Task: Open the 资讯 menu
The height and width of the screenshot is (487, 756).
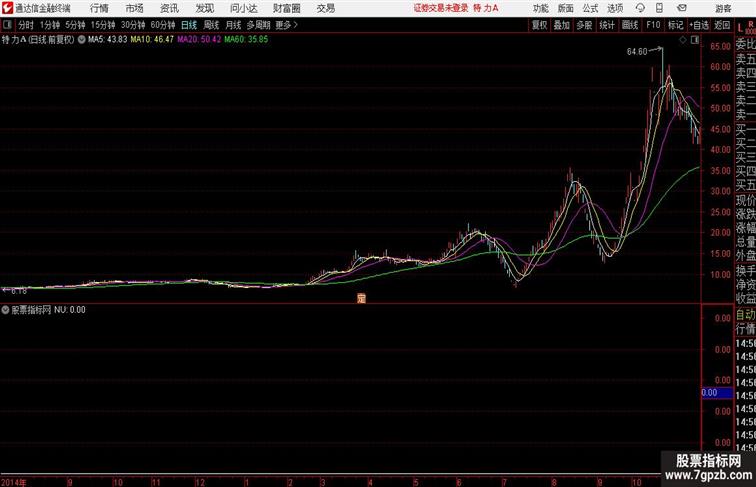Action: 169,8
